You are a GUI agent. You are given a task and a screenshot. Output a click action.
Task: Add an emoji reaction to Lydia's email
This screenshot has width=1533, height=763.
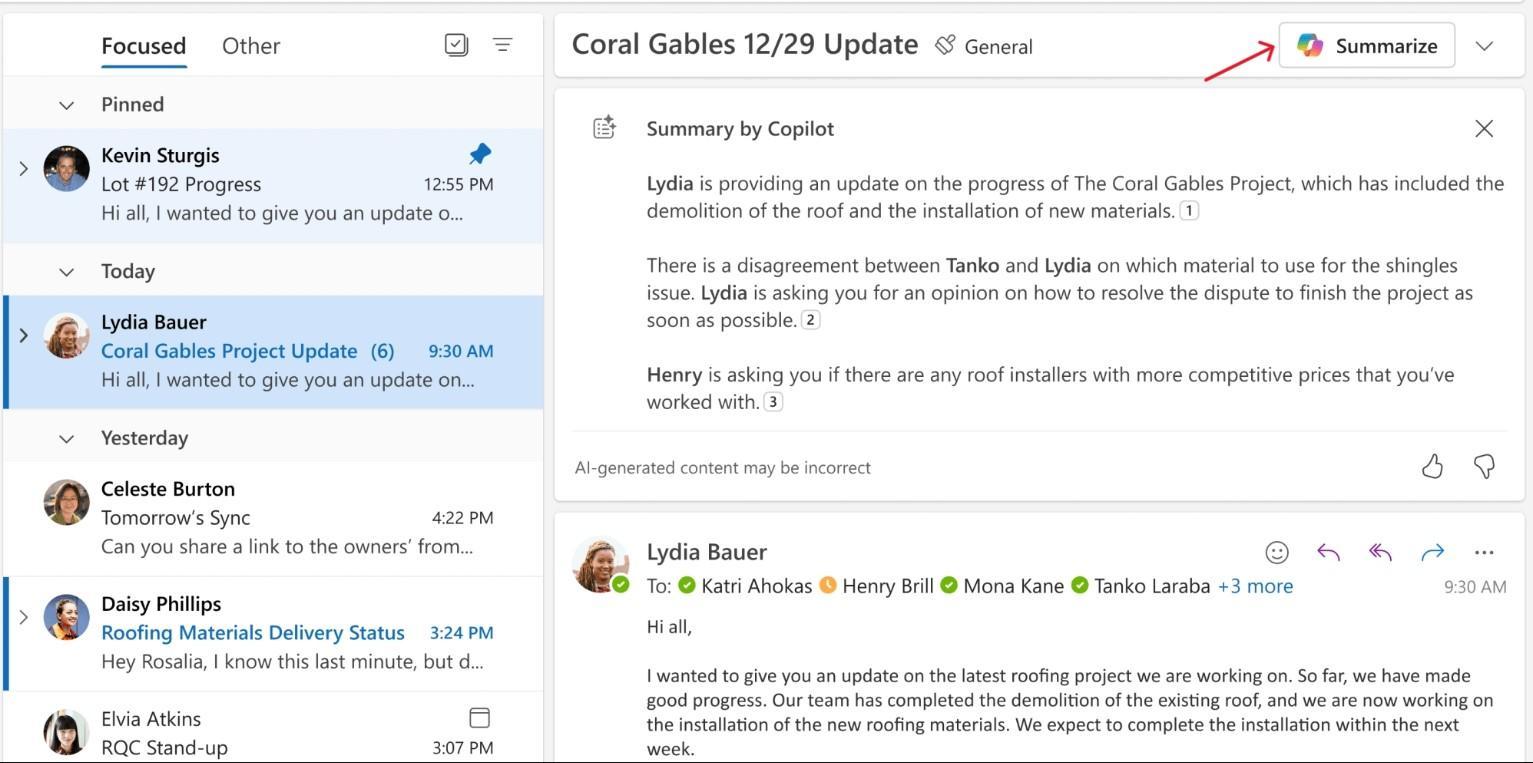(1277, 551)
